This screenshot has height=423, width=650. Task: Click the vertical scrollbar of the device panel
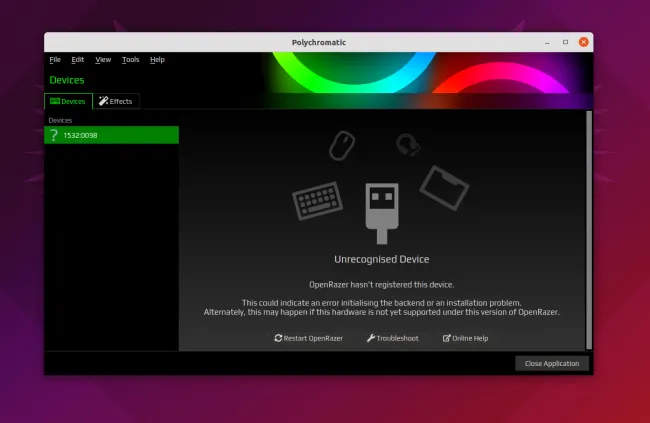[x=589, y=230]
